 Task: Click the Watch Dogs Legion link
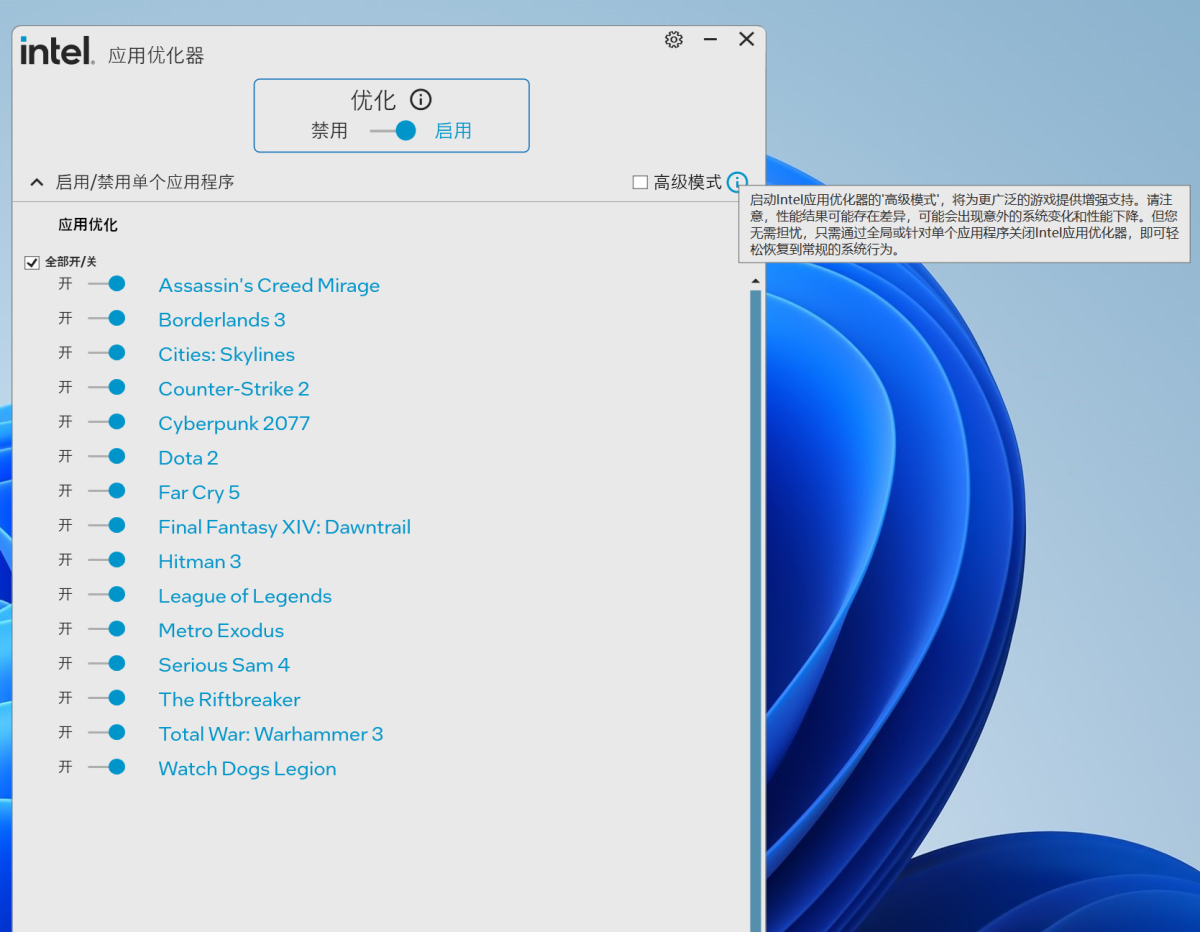tap(247, 769)
